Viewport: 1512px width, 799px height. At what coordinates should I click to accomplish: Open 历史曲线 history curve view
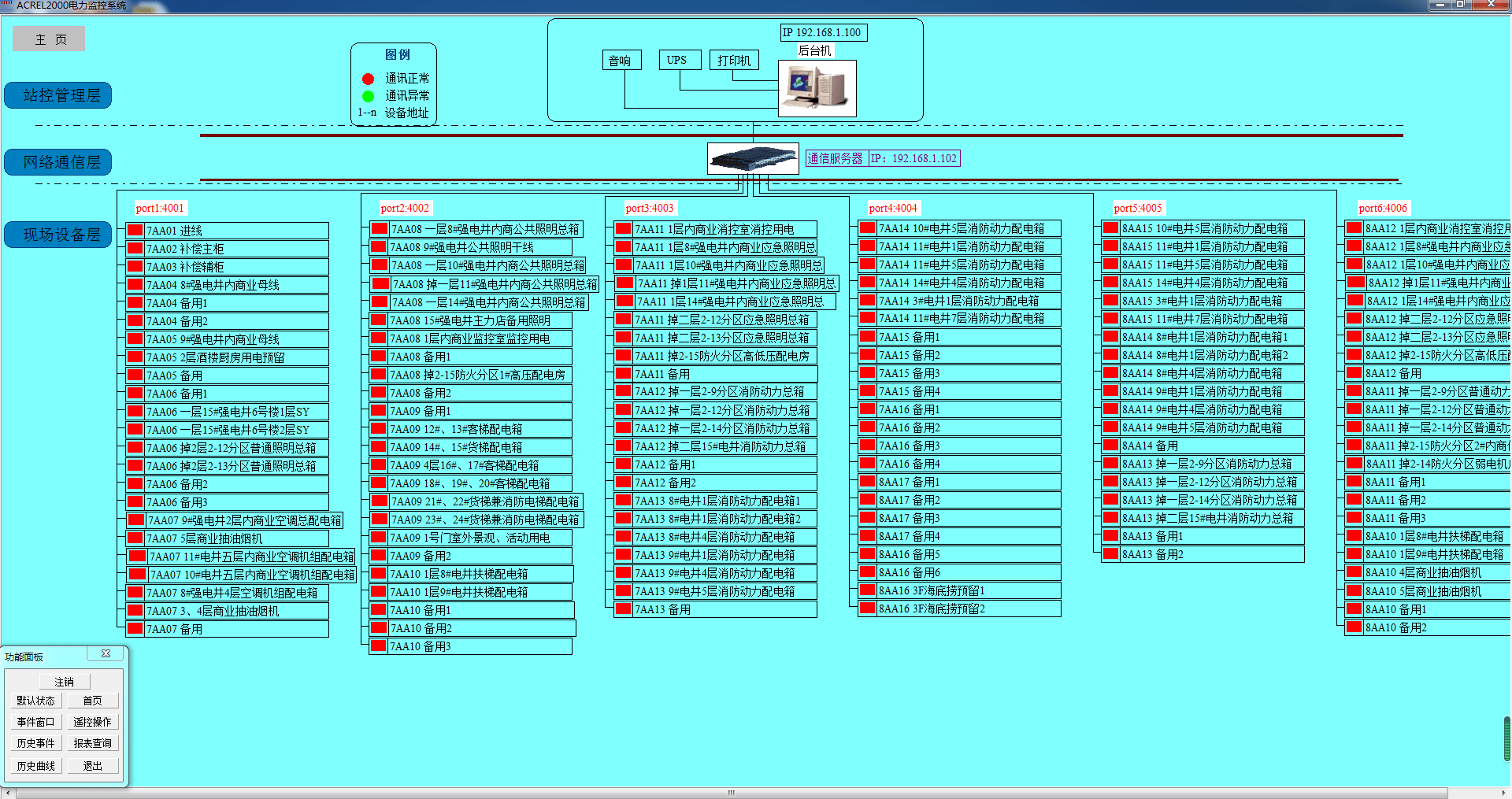click(x=36, y=766)
